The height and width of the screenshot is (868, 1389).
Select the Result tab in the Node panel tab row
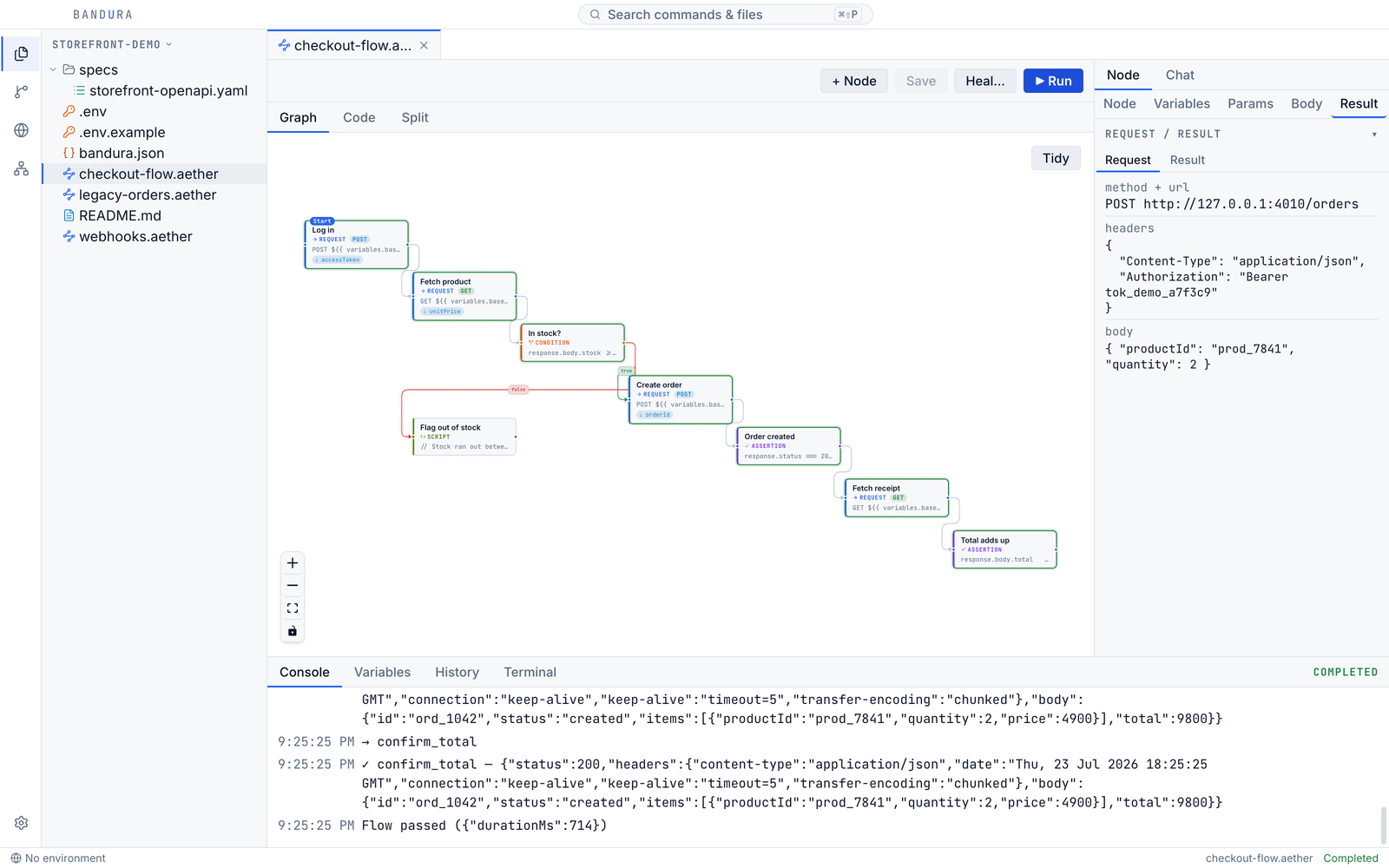click(x=1359, y=104)
